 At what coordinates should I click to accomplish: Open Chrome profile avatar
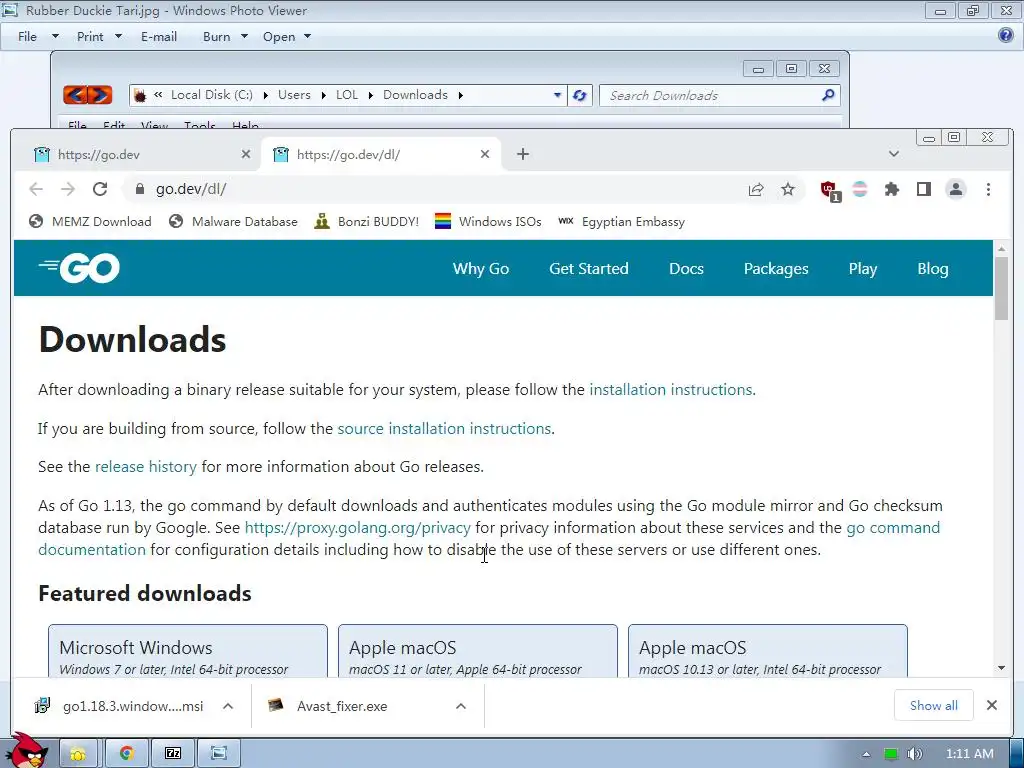956,189
